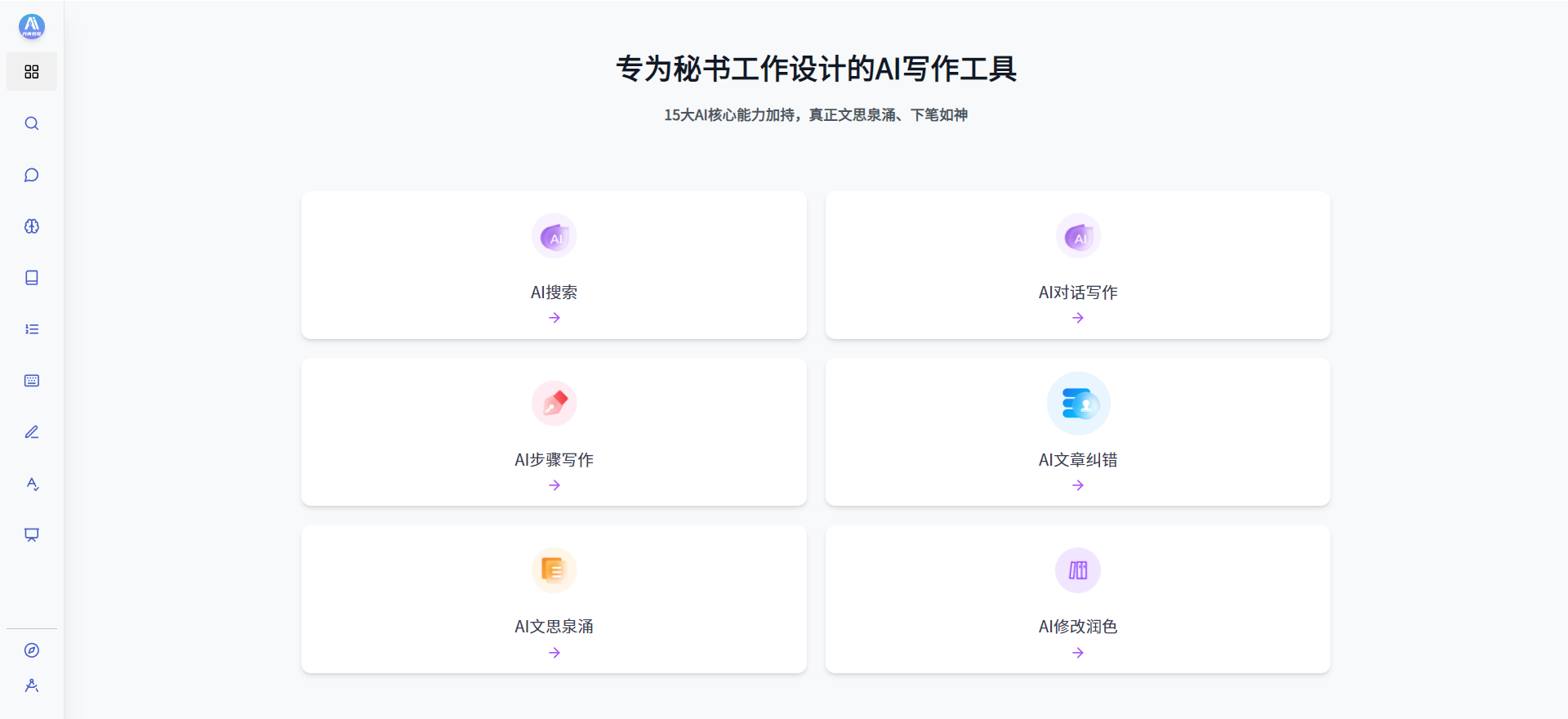This screenshot has height=719, width=1568.
Task: Click the arrow under AI文思泉涌
Action: [x=555, y=653]
